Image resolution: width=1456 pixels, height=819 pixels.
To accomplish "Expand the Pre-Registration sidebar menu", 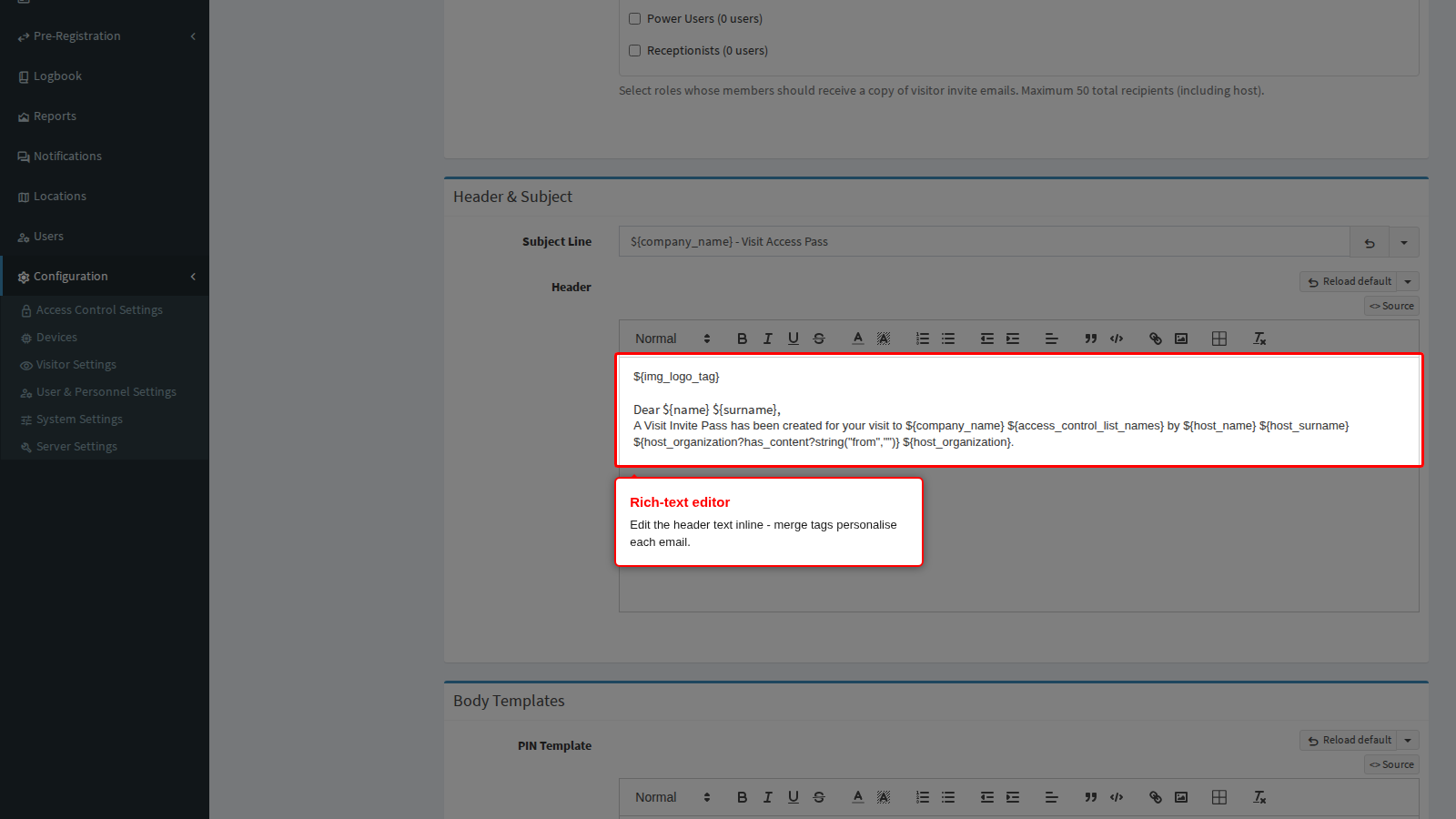I will 105,36.
